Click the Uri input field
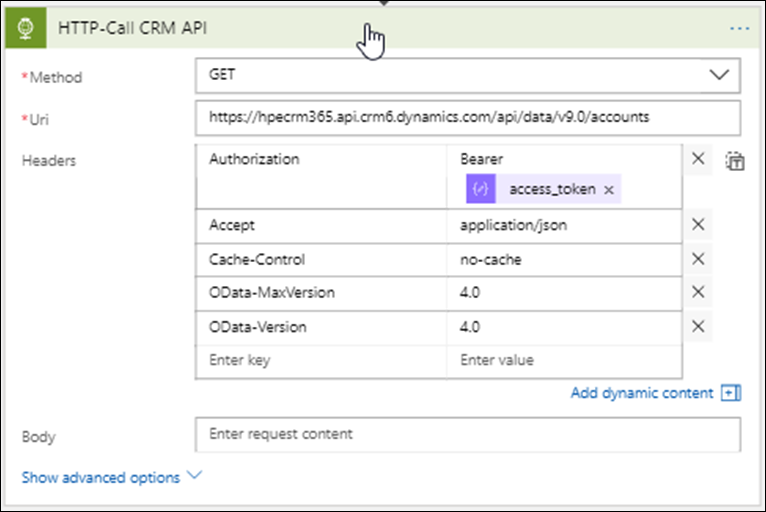This screenshot has height=512, width=766. click(x=468, y=117)
